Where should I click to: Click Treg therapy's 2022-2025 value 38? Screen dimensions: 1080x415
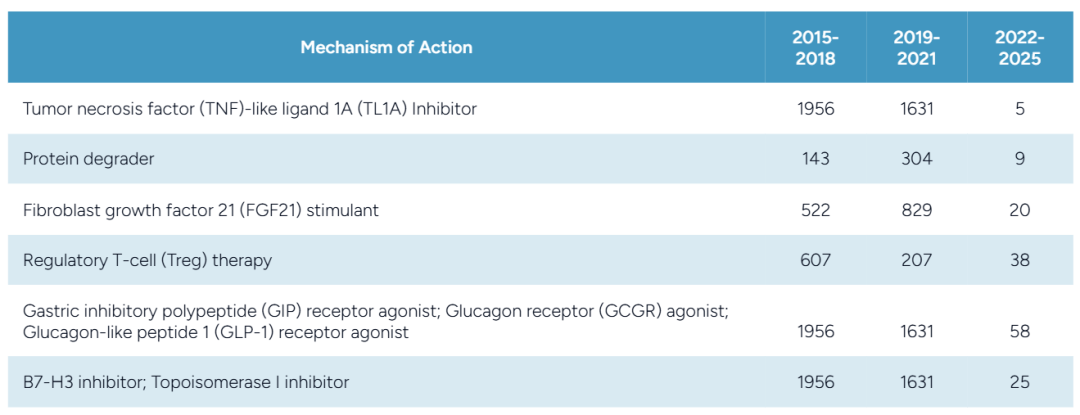pyautogui.click(x=1019, y=260)
